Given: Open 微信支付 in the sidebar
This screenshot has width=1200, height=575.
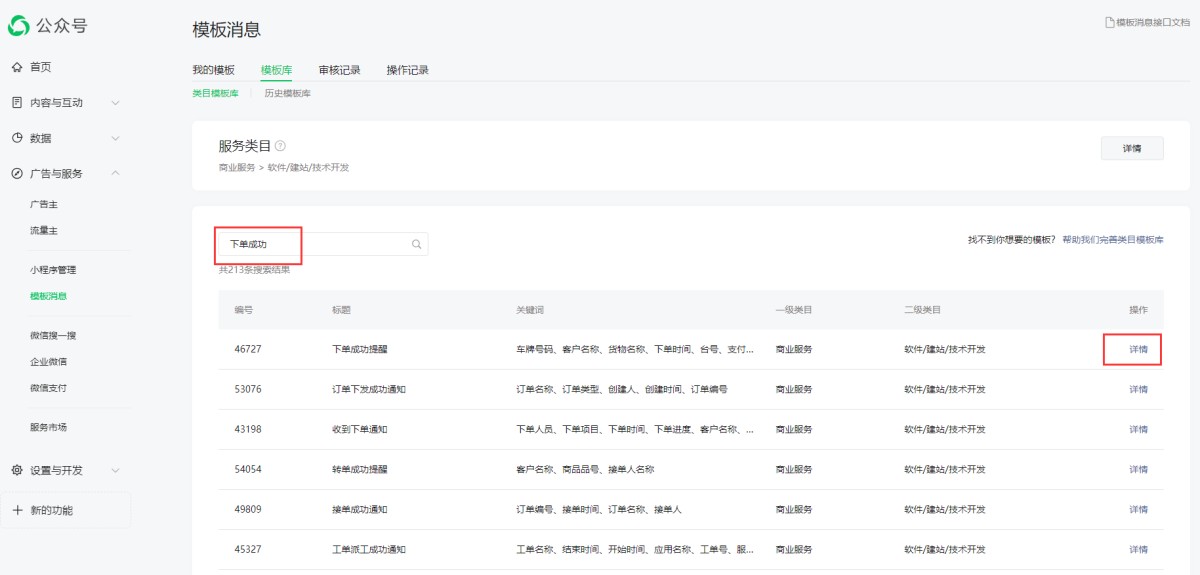Looking at the screenshot, I should click(x=48, y=388).
